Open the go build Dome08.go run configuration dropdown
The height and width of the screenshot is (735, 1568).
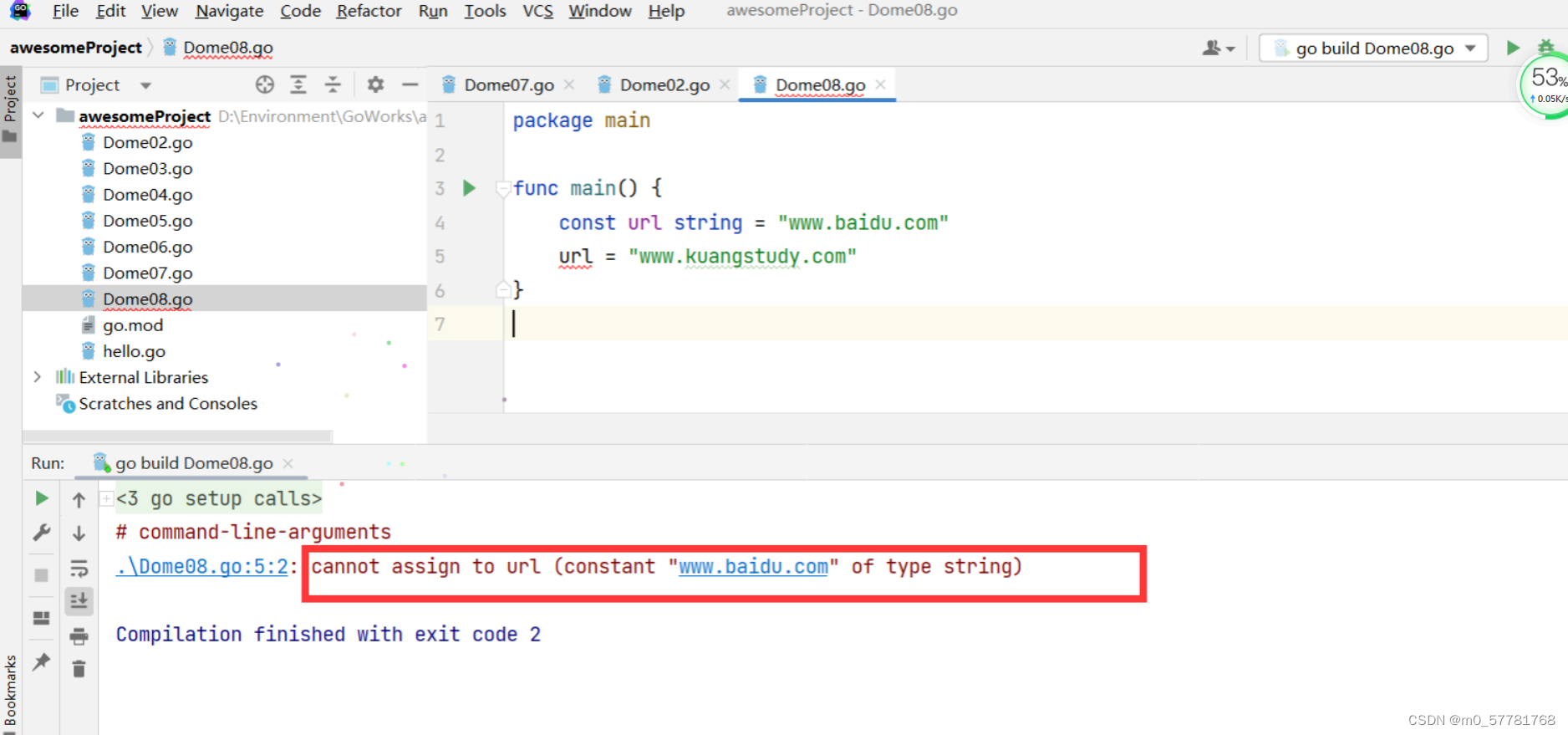1375,48
